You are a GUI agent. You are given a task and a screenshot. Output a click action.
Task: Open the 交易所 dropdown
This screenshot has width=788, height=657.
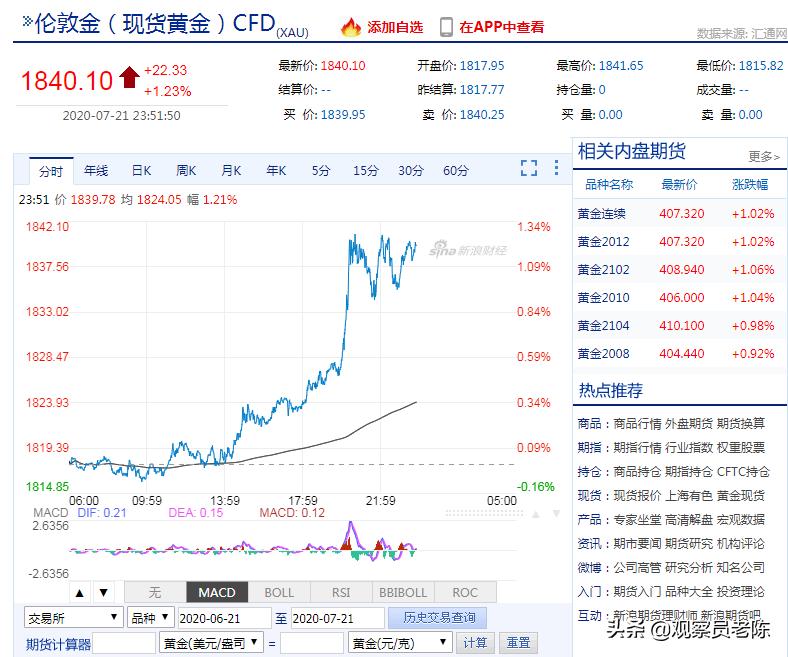tap(73, 618)
